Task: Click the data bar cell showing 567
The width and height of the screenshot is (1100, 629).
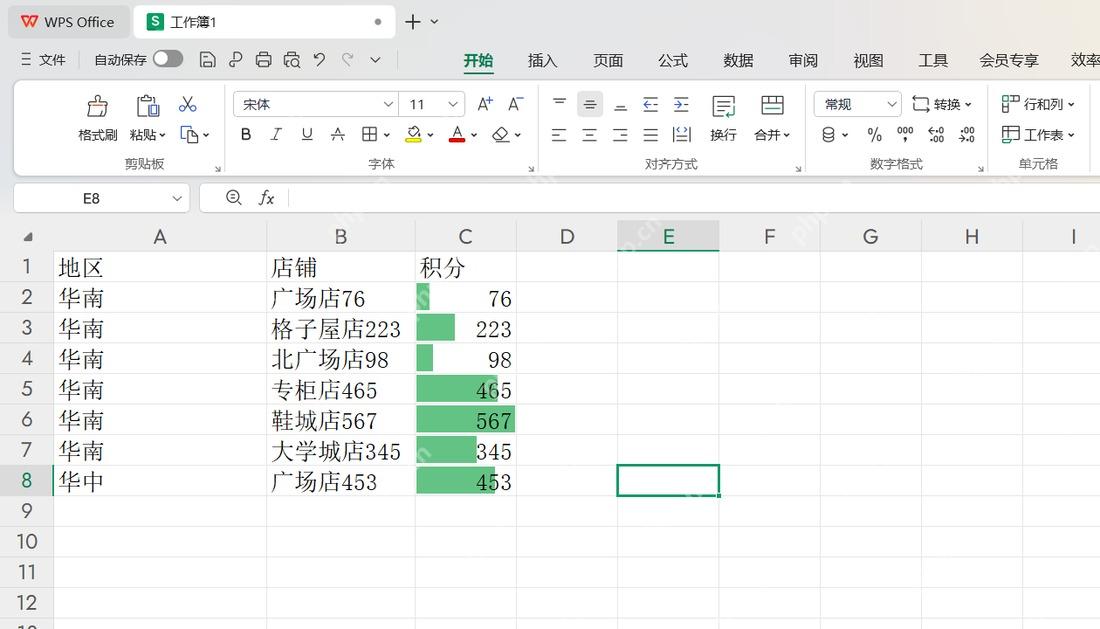Action: (466, 420)
